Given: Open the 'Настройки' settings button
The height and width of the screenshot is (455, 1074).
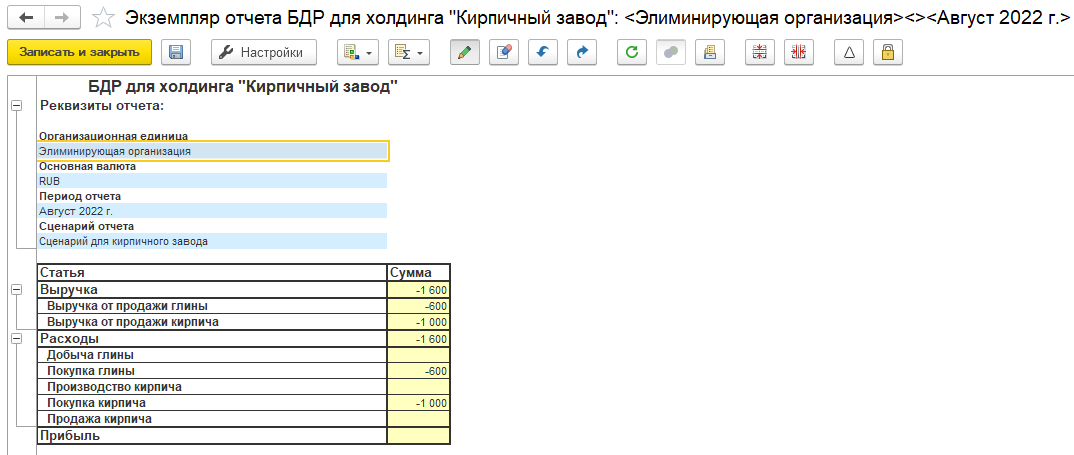Looking at the screenshot, I should pyautogui.click(x=264, y=52).
